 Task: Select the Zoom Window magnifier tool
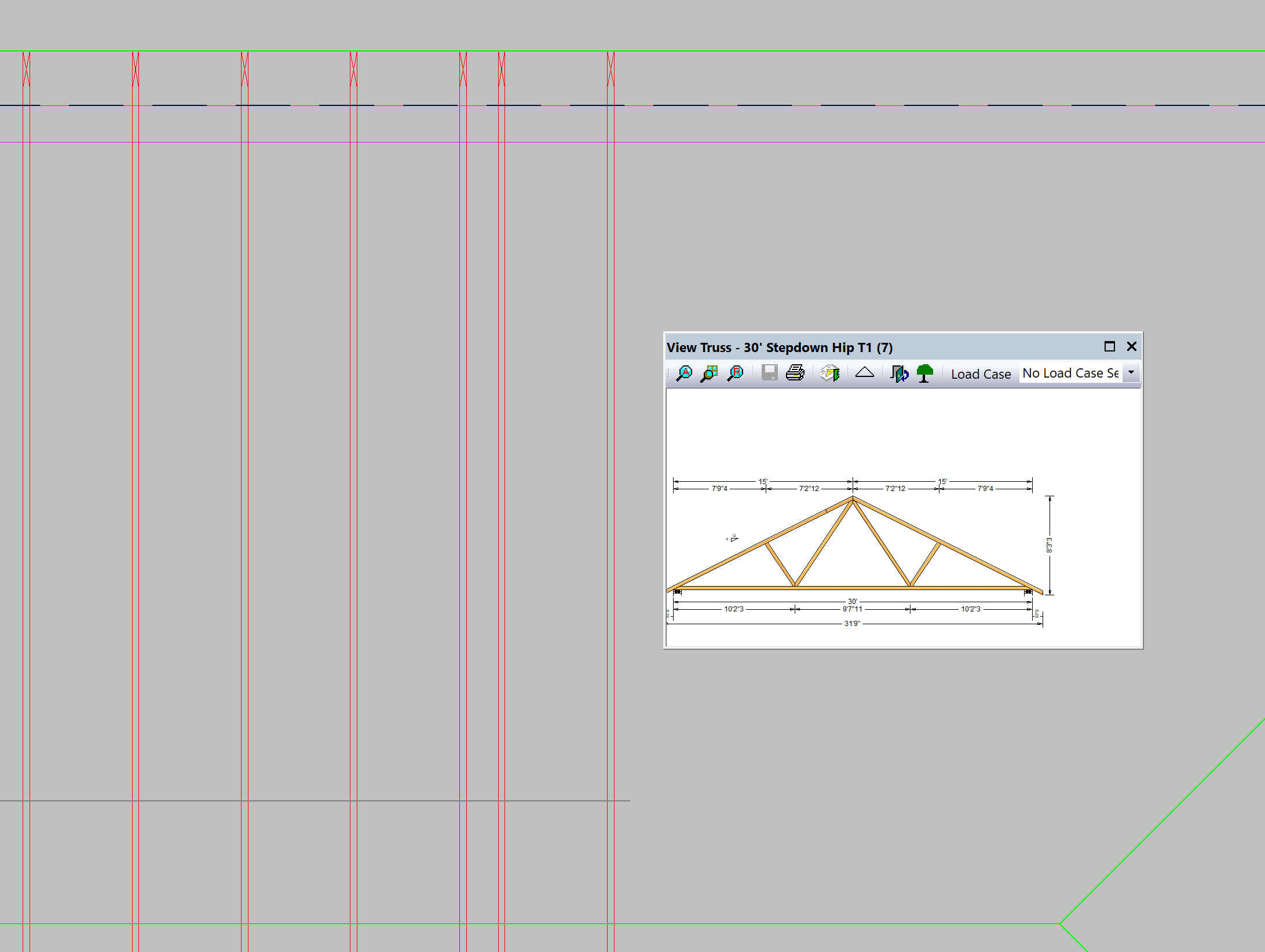coord(710,374)
